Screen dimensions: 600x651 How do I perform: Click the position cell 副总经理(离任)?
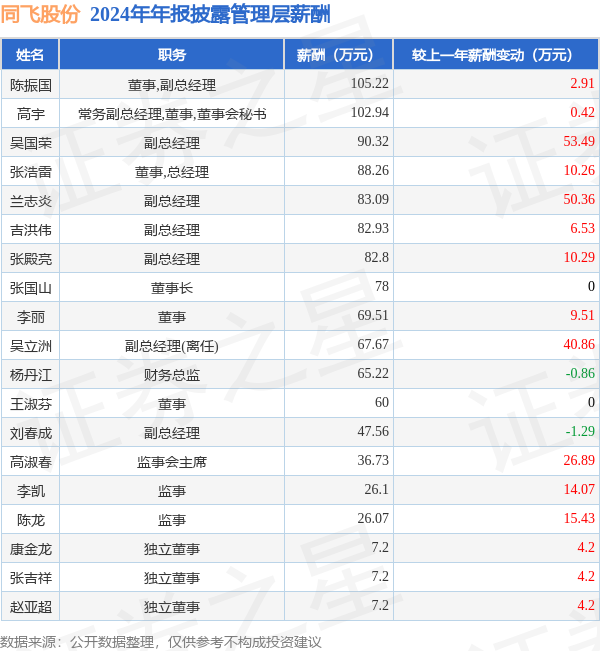click(x=172, y=346)
